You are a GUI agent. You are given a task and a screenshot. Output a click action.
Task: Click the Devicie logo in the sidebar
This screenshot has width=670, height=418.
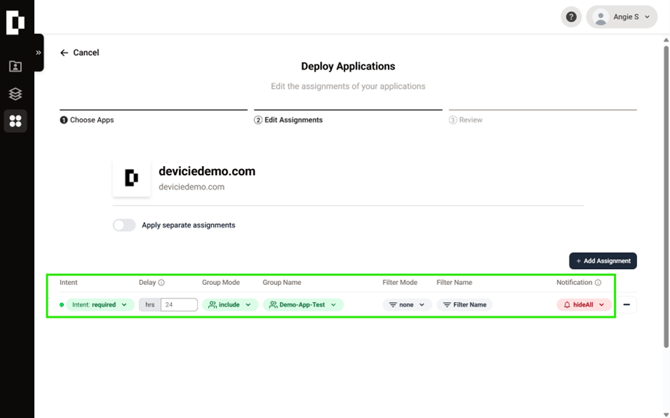tap(15, 22)
